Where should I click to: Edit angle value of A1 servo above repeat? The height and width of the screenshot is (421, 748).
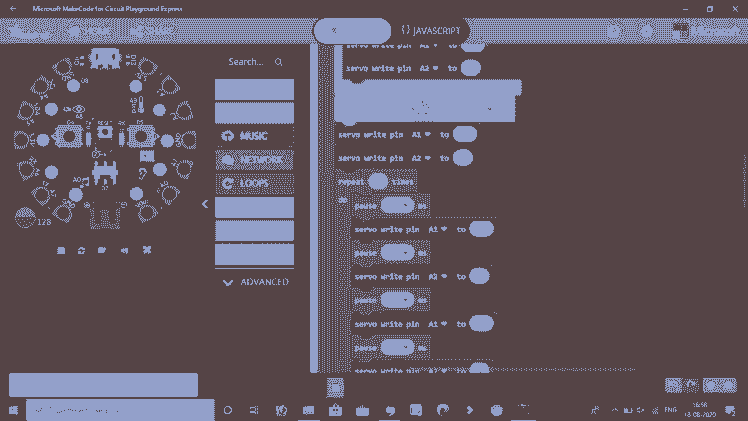point(465,134)
